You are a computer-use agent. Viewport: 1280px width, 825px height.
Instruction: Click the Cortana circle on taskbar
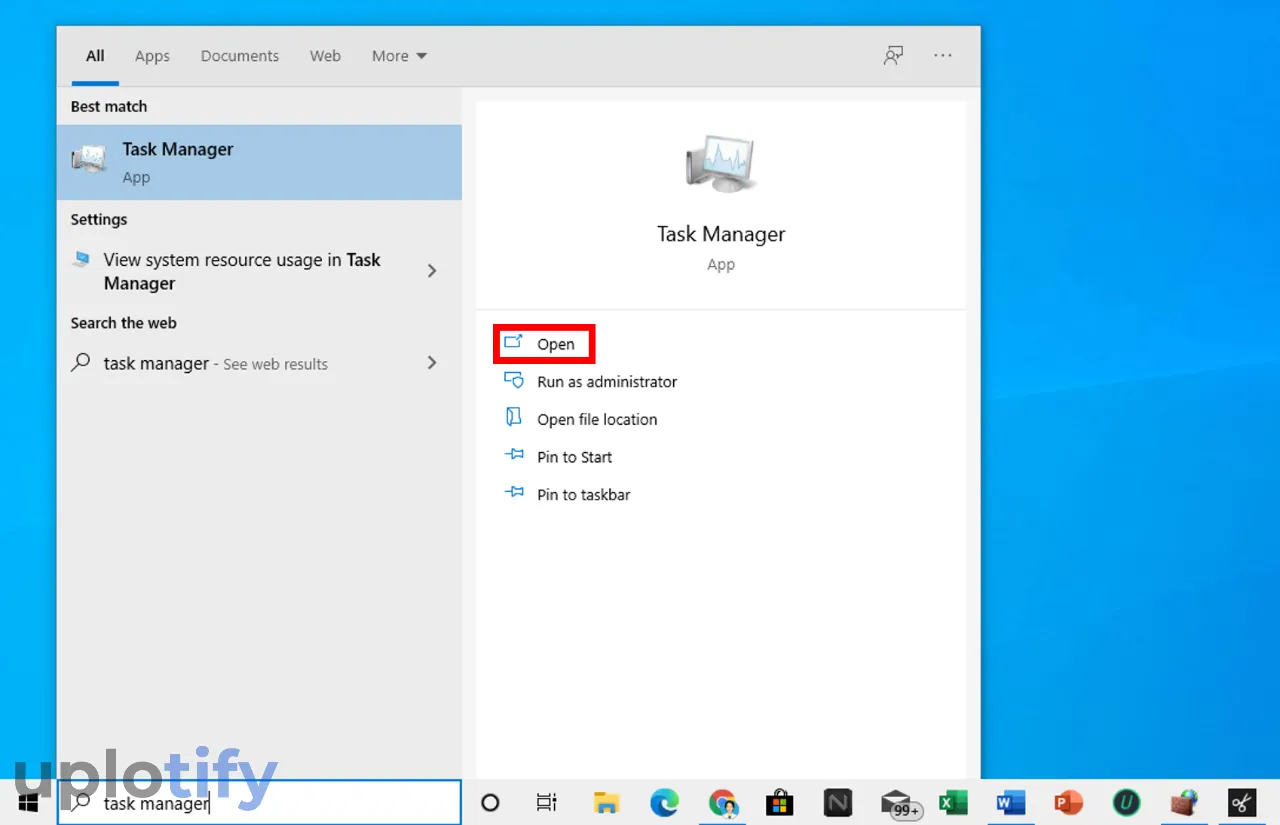pyautogui.click(x=490, y=802)
